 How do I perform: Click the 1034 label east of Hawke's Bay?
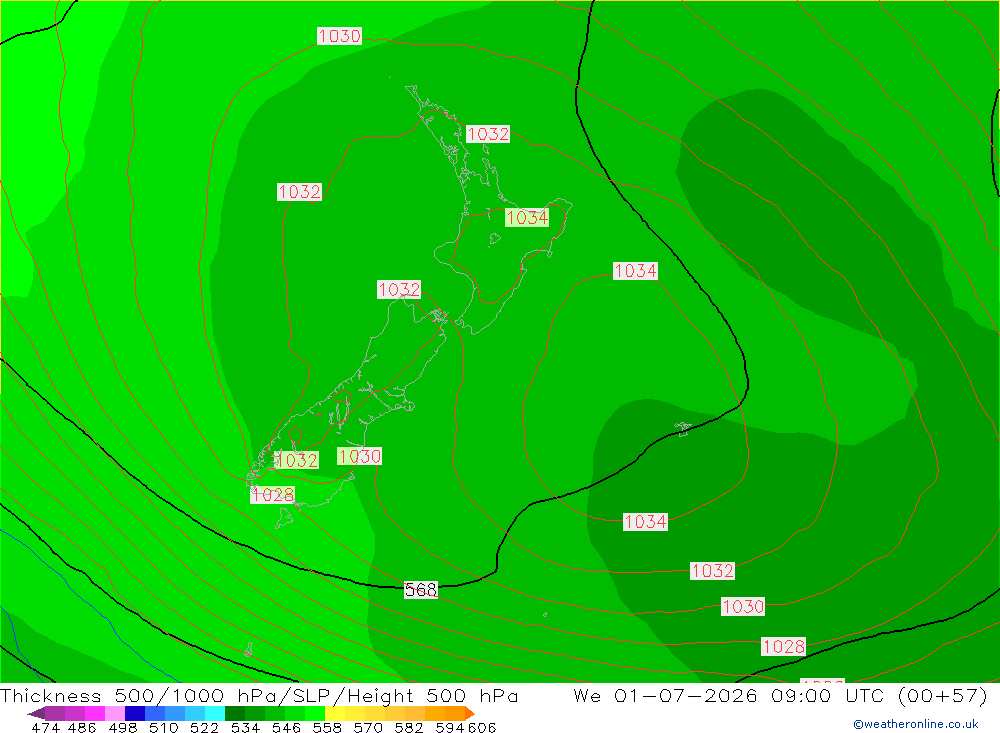(x=635, y=271)
